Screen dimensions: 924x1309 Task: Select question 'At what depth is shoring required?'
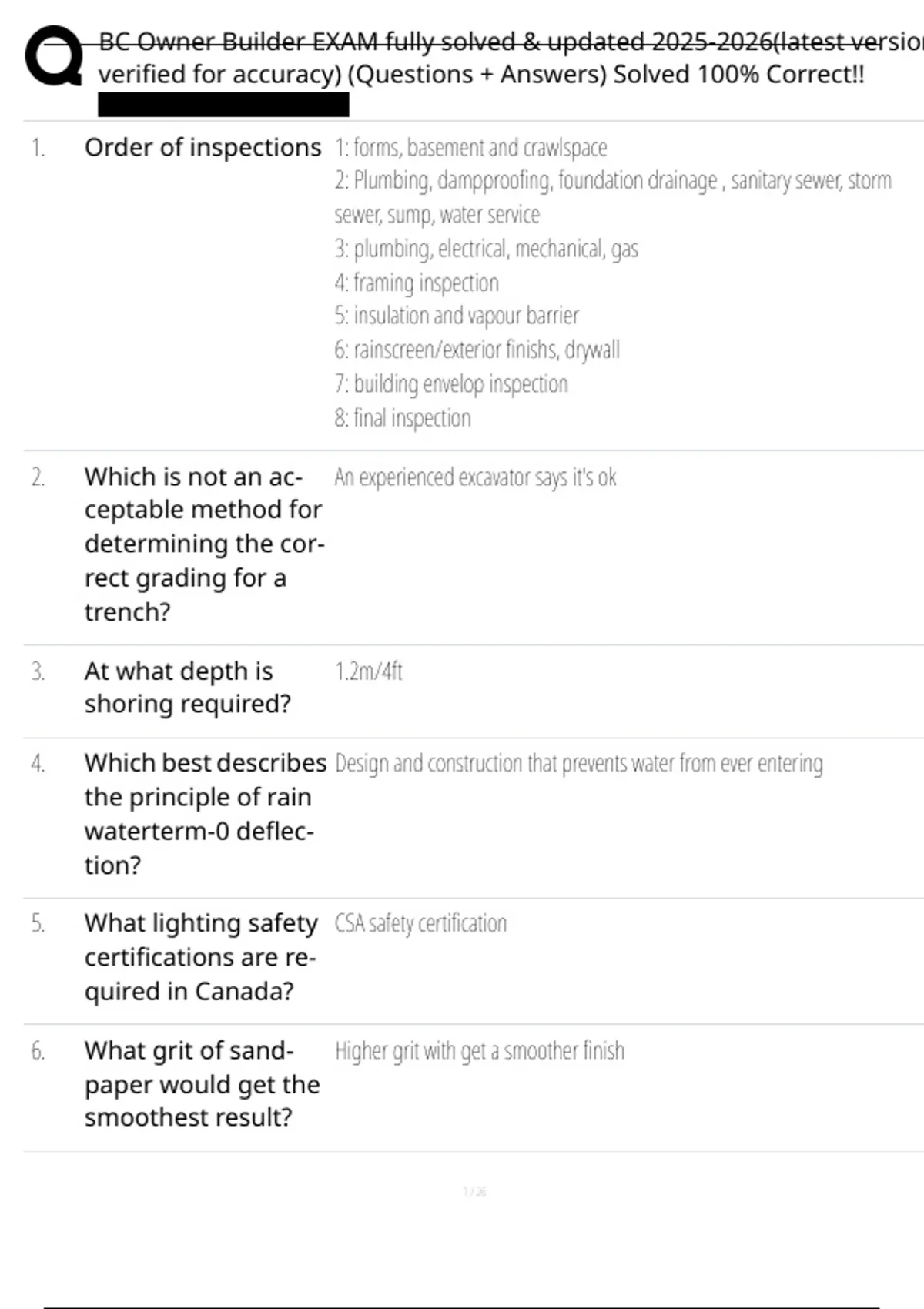coord(187,687)
